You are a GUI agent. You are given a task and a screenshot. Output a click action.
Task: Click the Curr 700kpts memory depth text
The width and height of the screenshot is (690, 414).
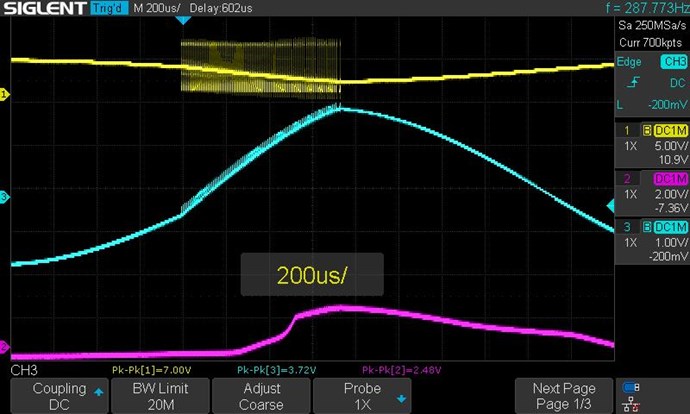pyautogui.click(x=650, y=43)
